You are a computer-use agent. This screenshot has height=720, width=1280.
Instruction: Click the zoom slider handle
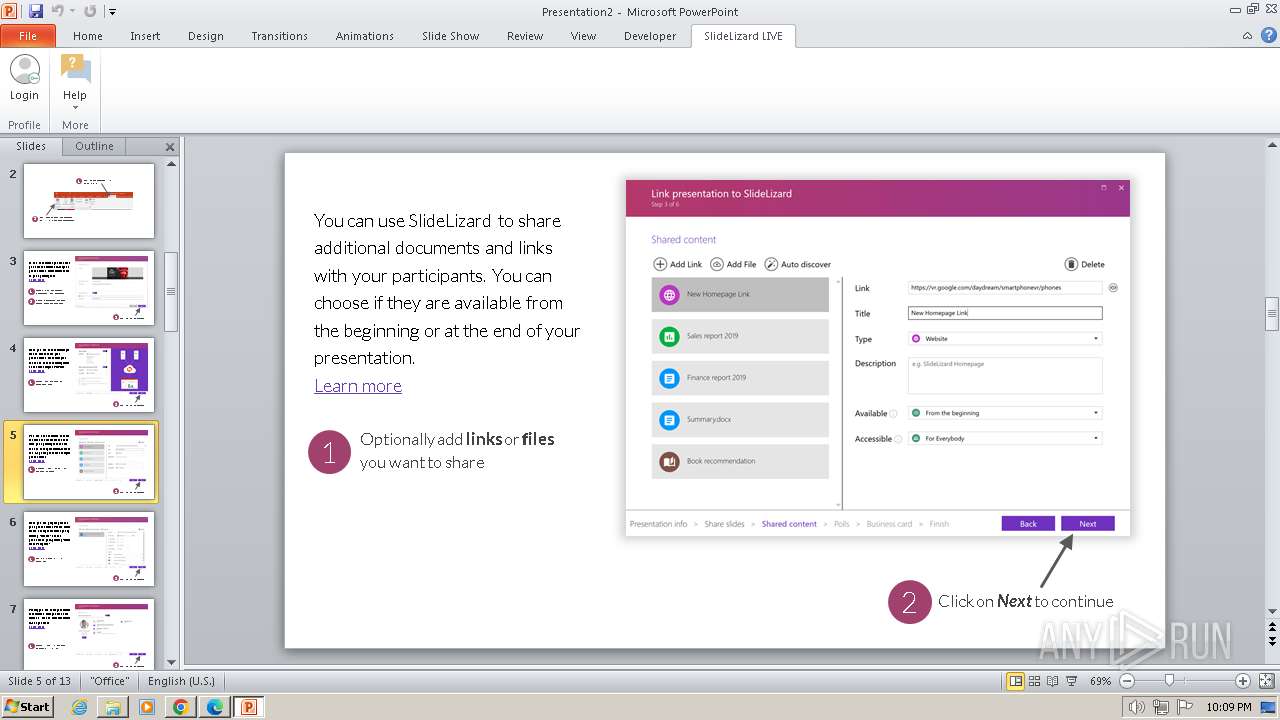[x=1169, y=681]
